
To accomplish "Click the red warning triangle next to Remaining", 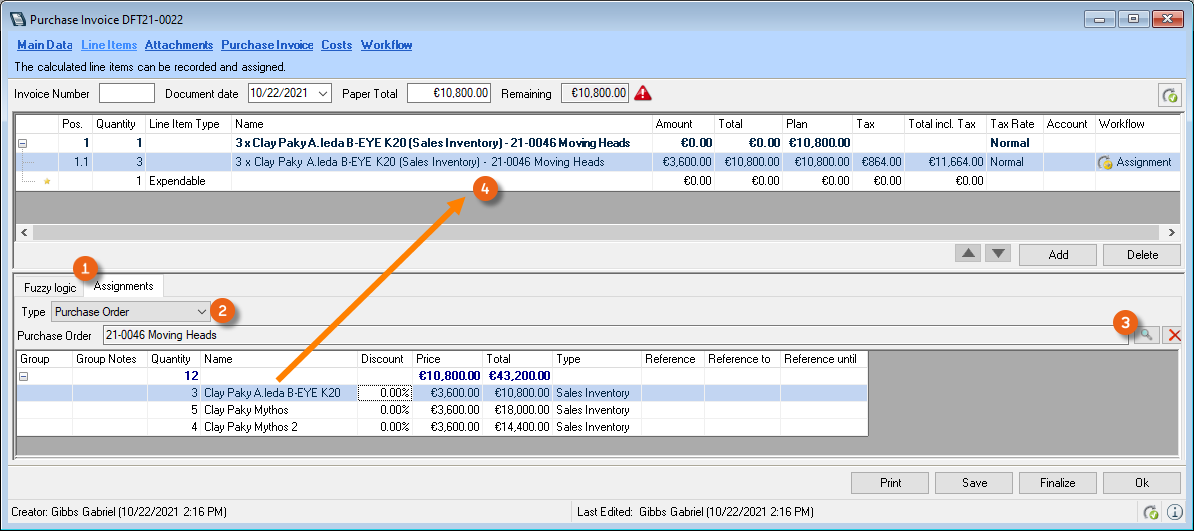I will 642,93.
